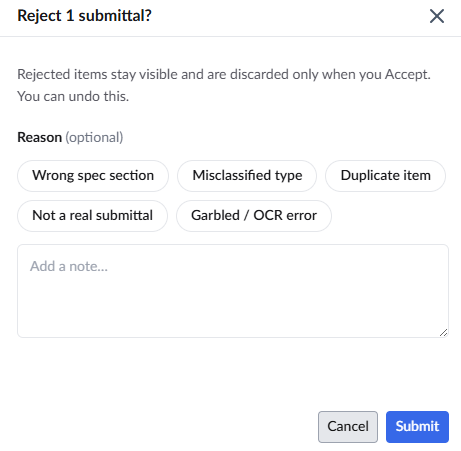Dismiss dialog using the top-right X icon
This screenshot has width=461, height=451.
pyautogui.click(x=437, y=16)
